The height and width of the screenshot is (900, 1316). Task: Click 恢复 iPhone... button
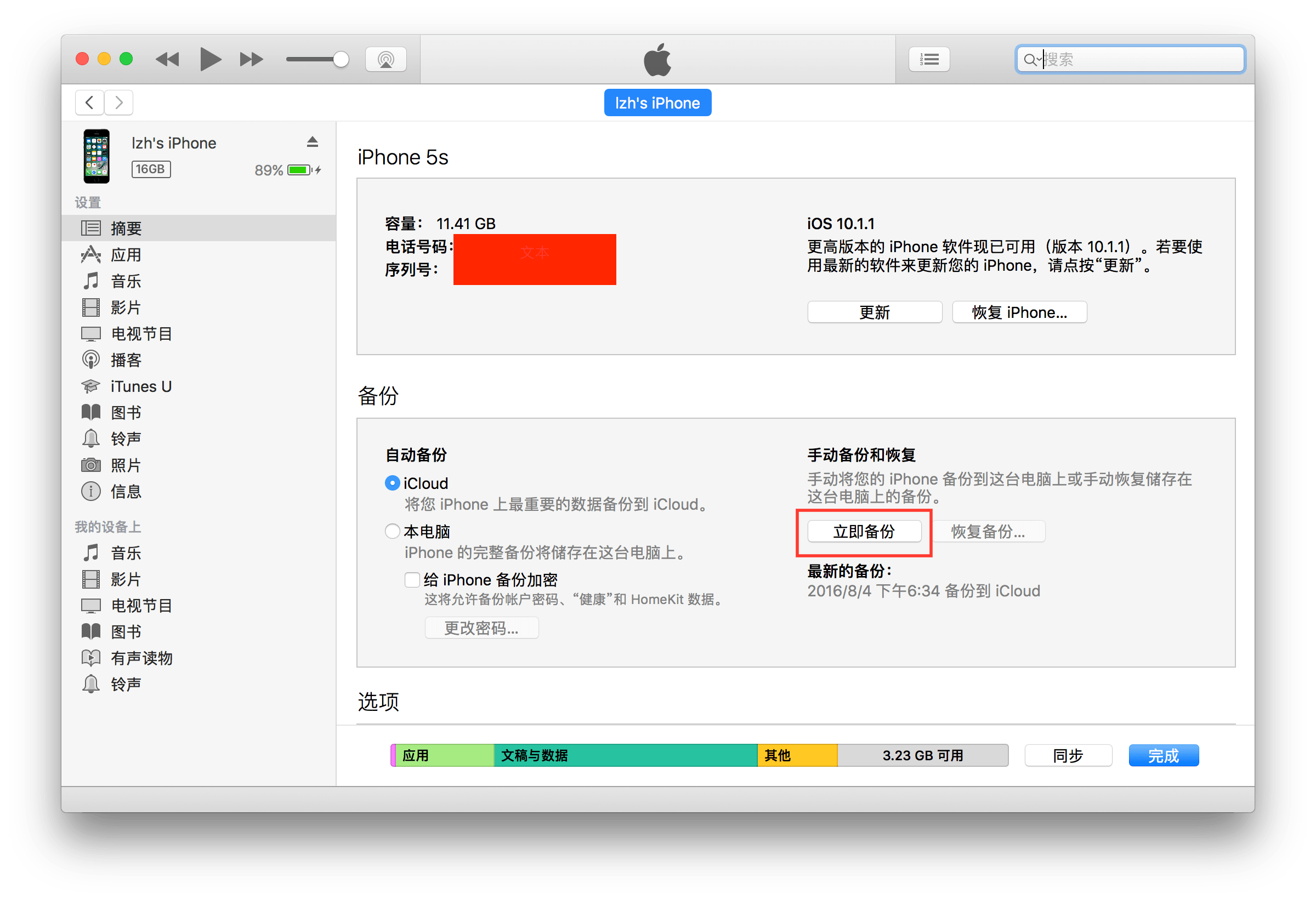(x=1019, y=312)
